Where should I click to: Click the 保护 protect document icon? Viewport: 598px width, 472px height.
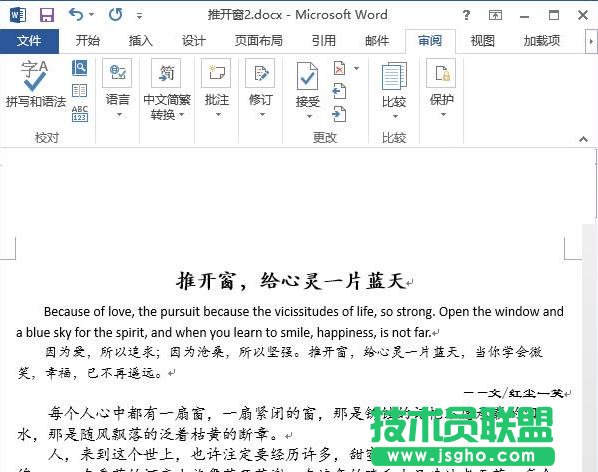(441, 73)
